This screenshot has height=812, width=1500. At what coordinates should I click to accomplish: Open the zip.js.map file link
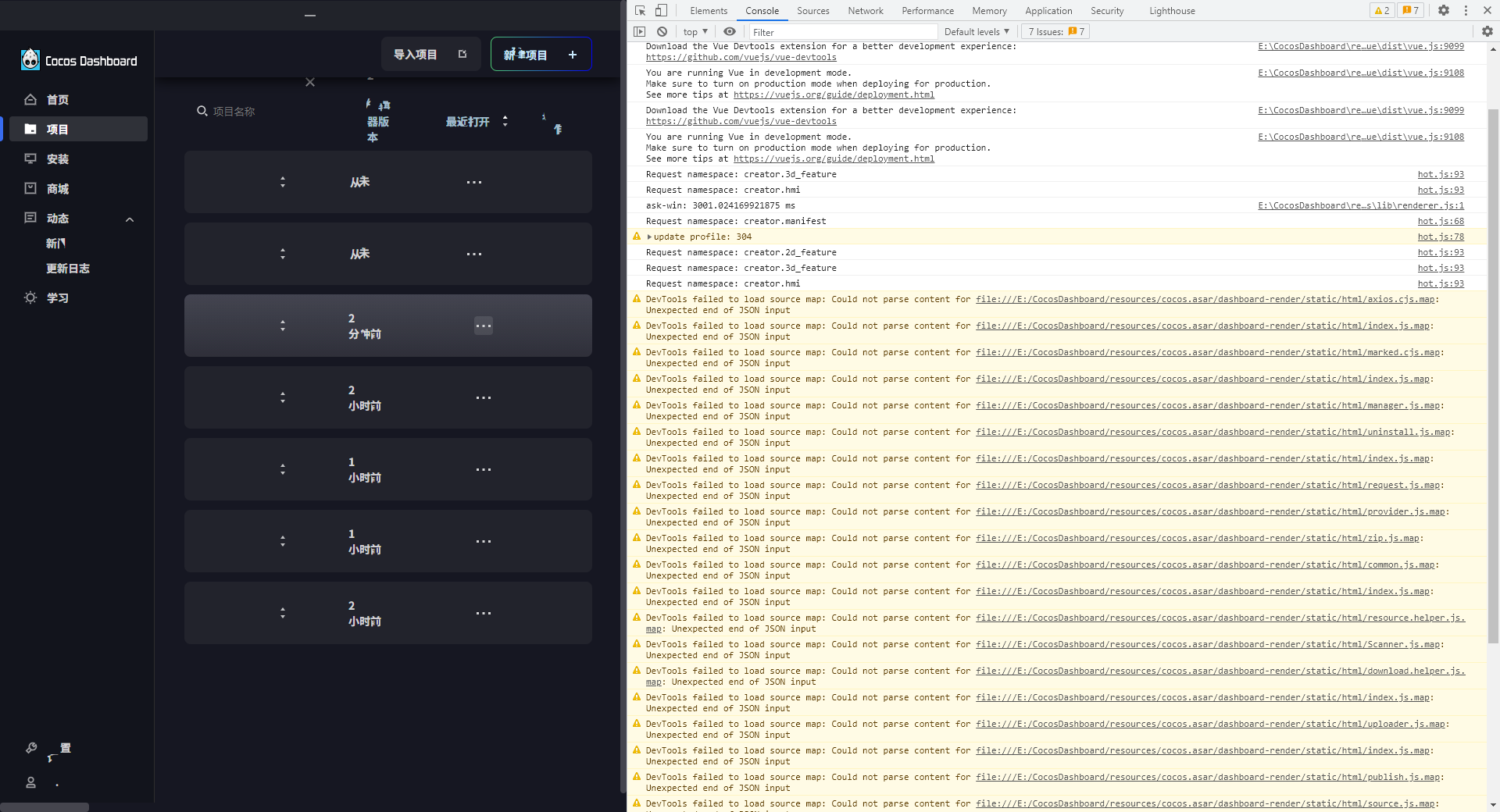(x=1198, y=538)
